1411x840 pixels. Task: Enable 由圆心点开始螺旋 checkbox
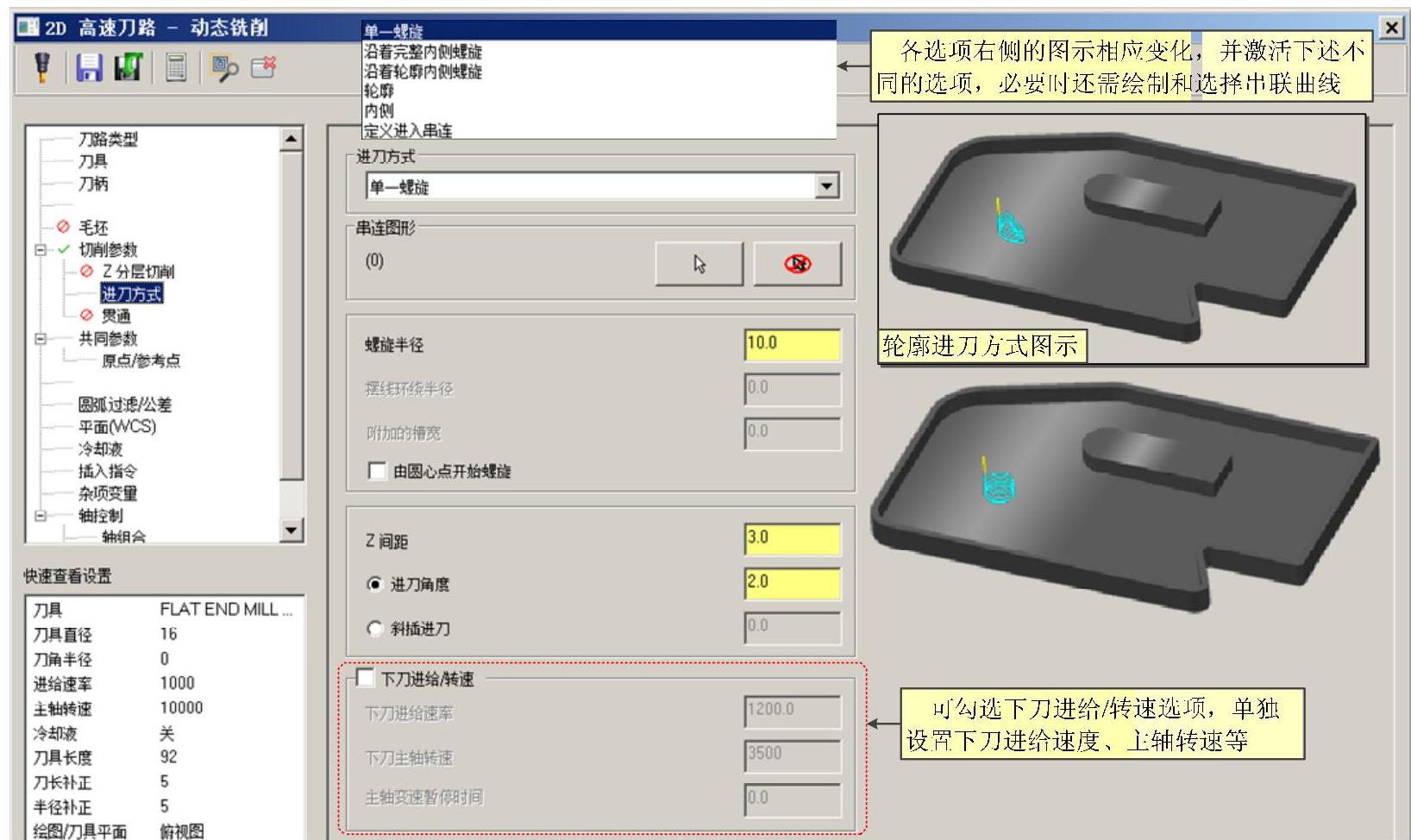point(377,471)
